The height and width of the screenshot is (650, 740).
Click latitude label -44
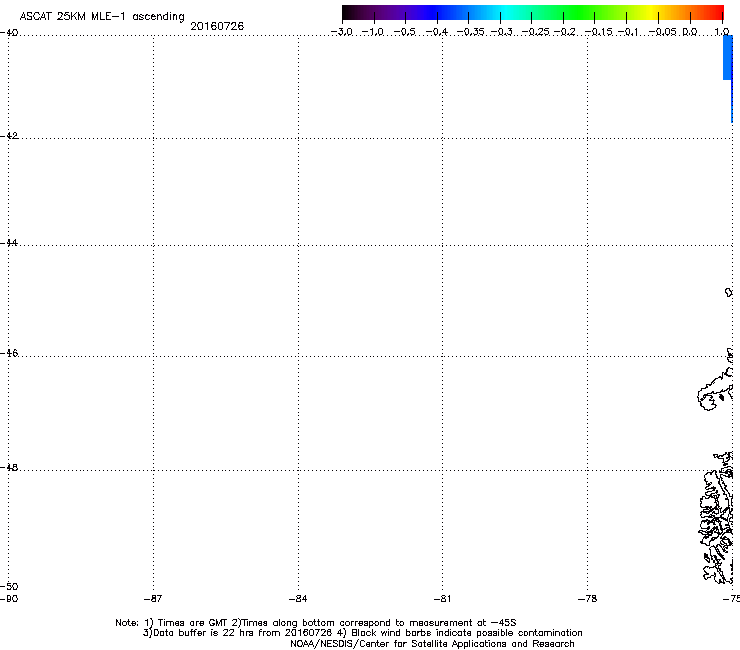pos(9,243)
